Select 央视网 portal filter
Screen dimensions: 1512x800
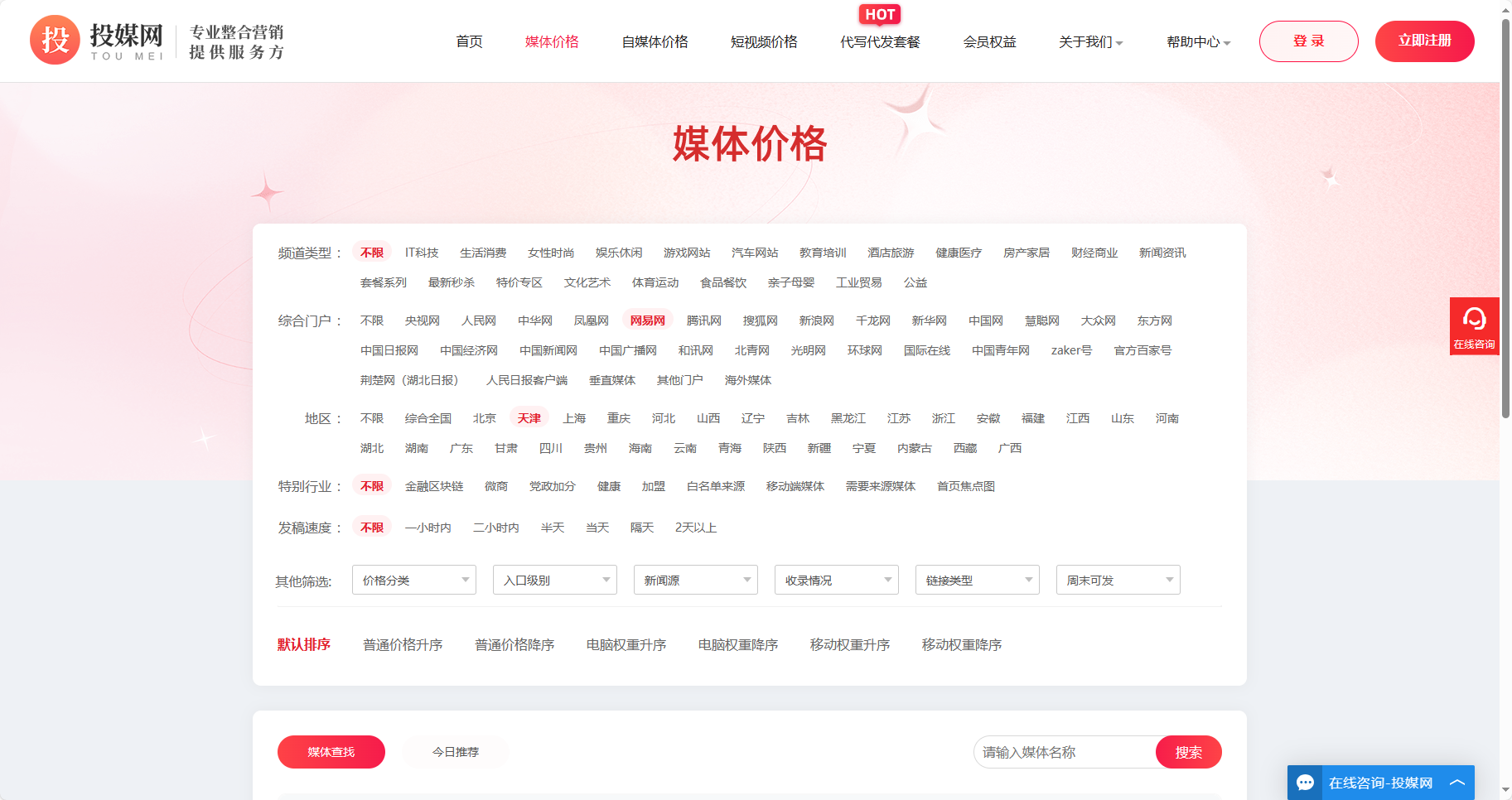pyautogui.click(x=422, y=320)
